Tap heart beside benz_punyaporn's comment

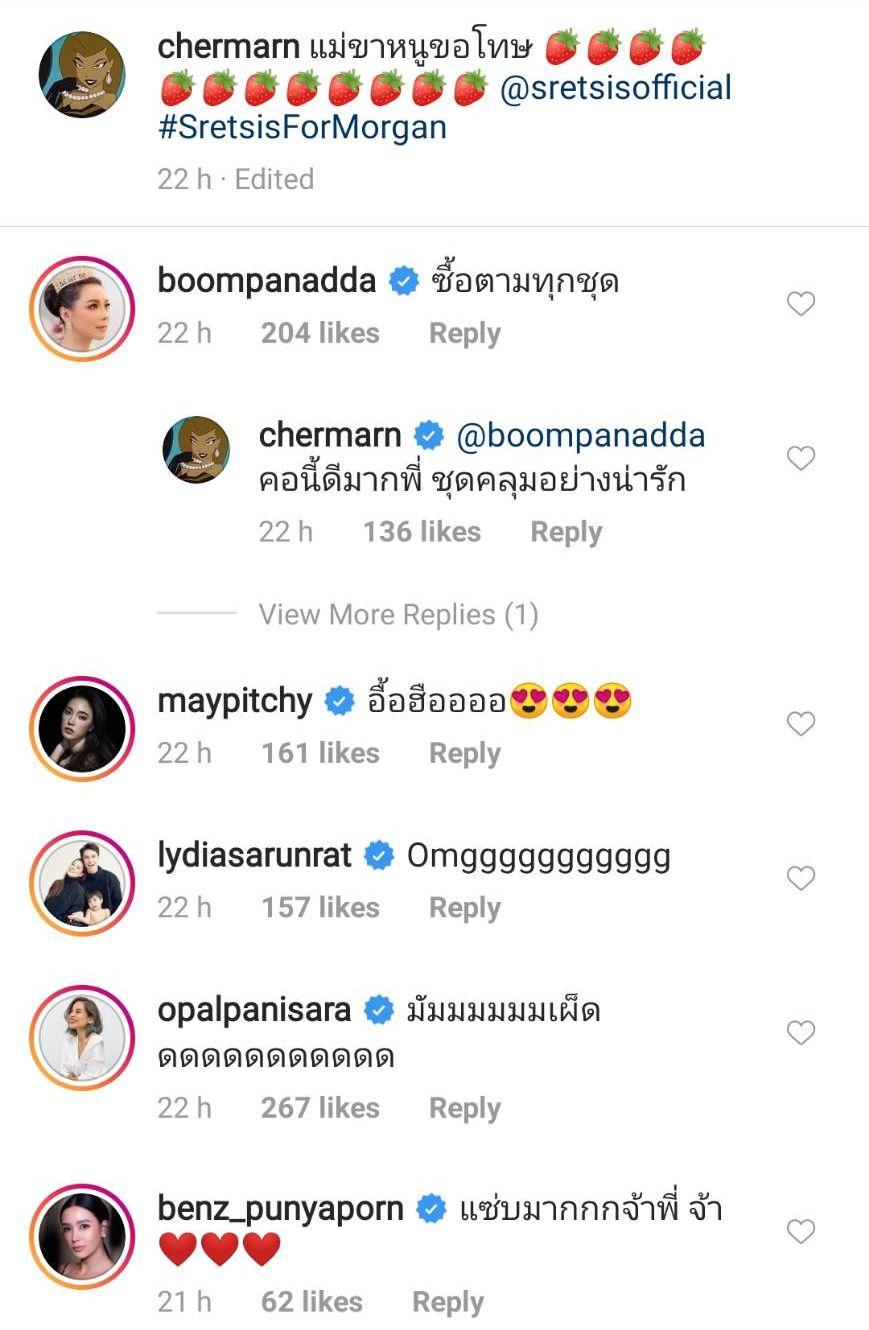tap(801, 1232)
